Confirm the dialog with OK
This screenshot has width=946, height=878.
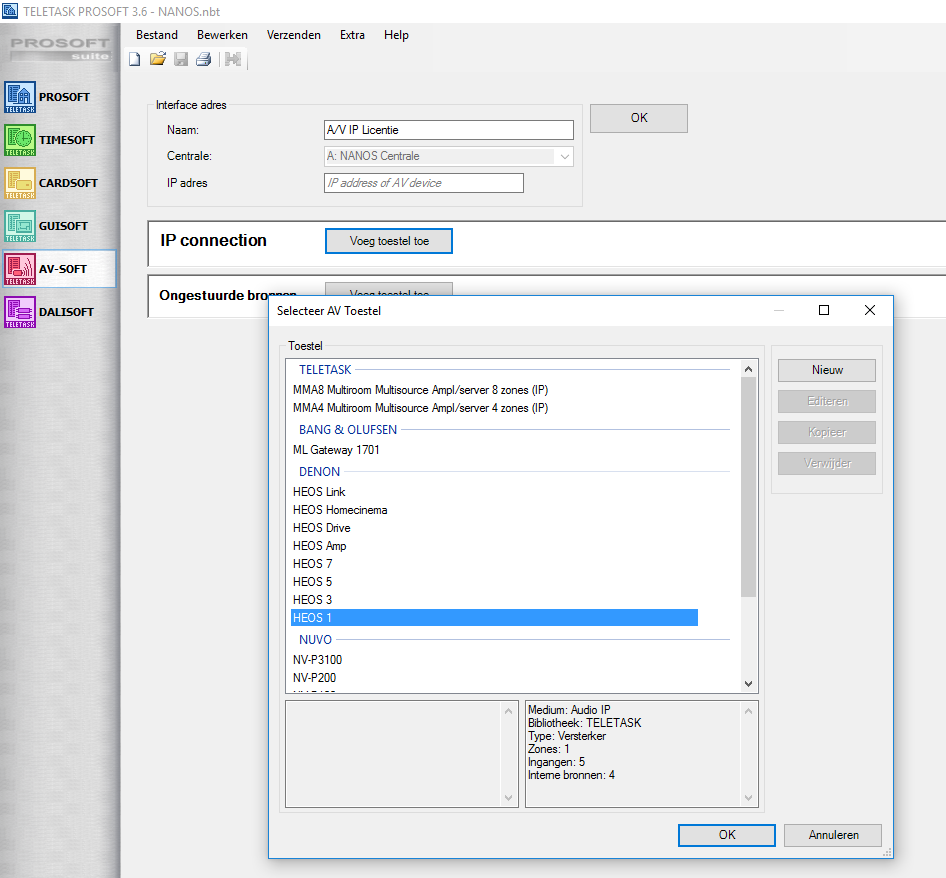[x=727, y=835]
